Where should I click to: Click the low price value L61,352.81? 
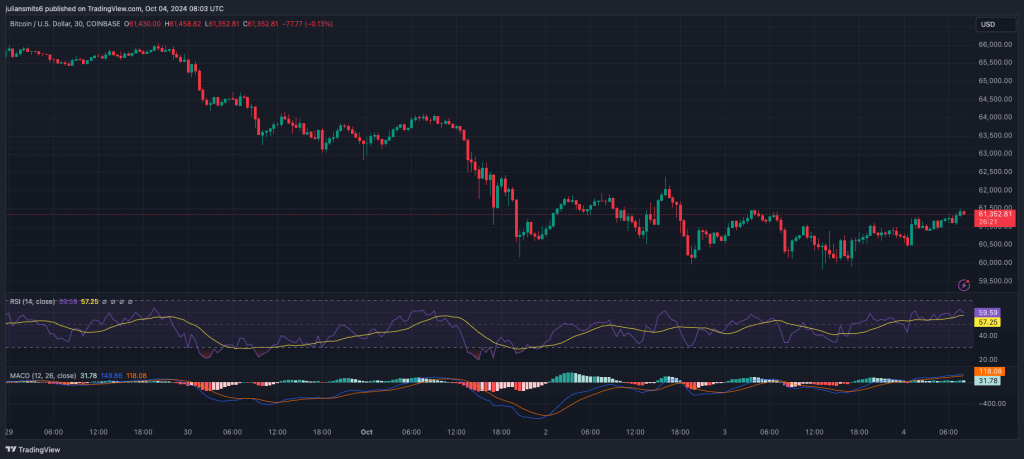[x=222, y=24]
